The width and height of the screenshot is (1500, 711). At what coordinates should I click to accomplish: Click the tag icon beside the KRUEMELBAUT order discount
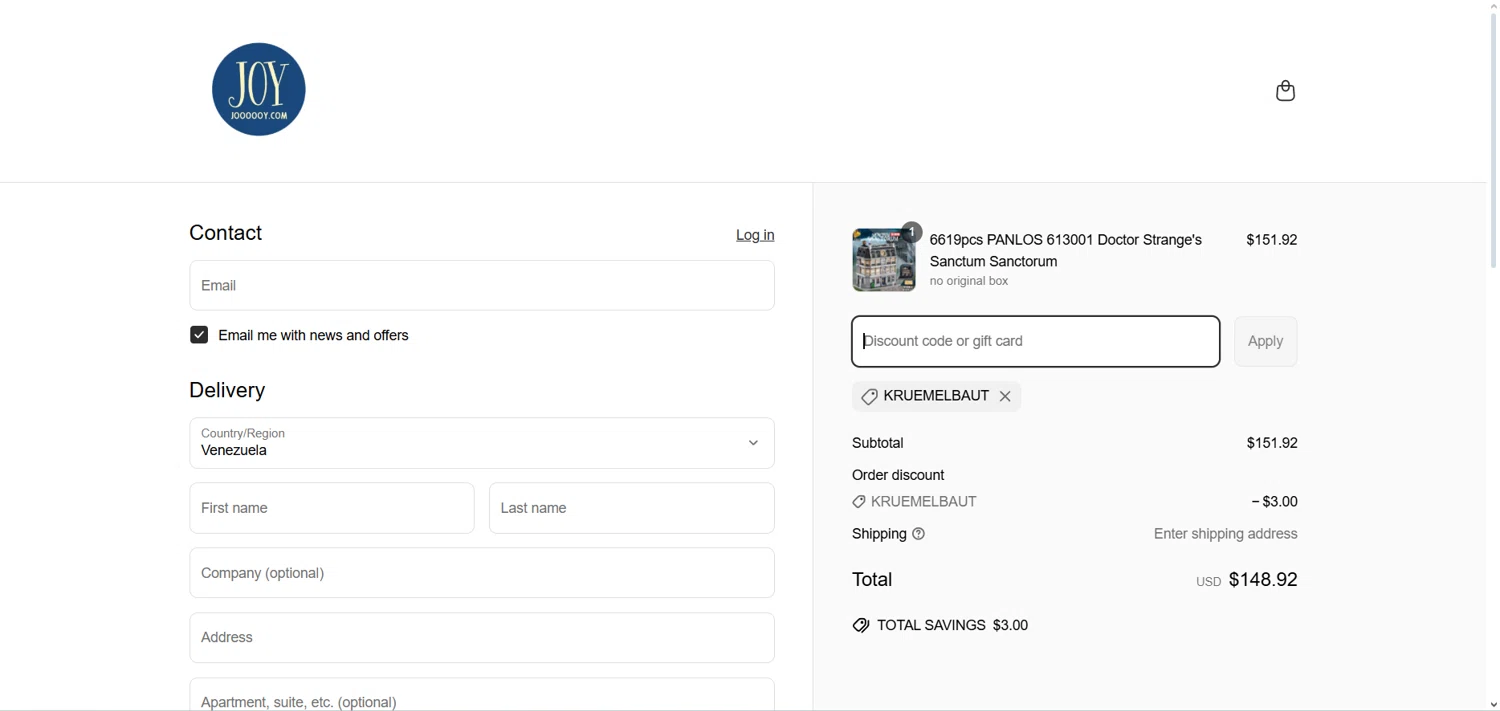(x=859, y=502)
